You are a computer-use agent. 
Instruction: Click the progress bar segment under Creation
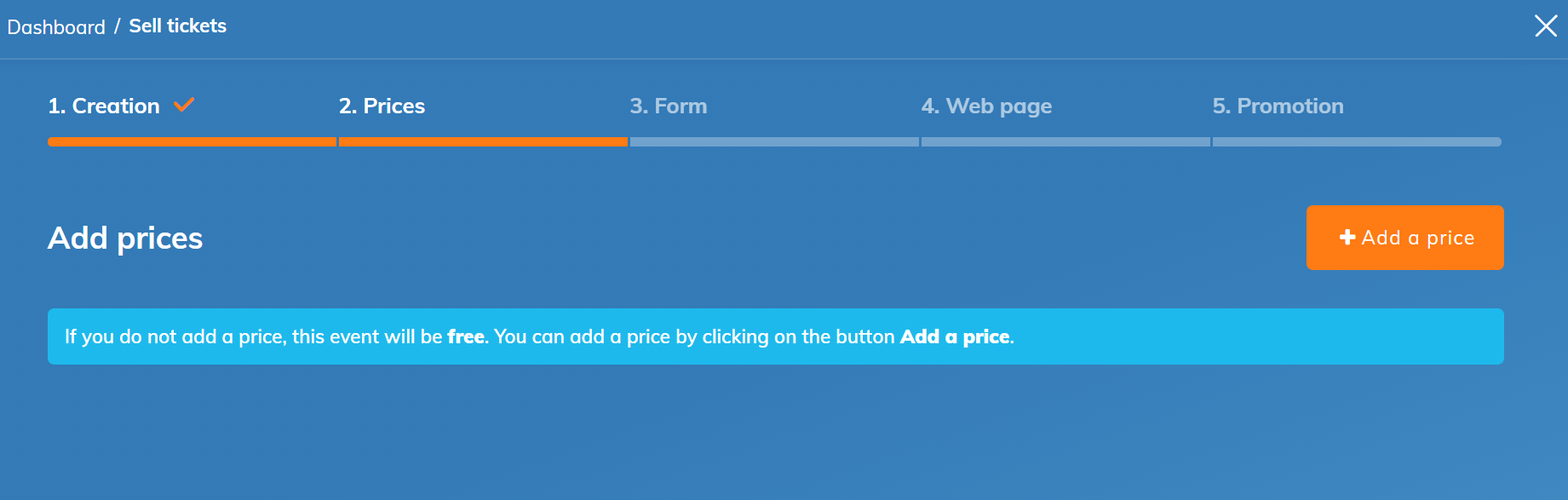pyautogui.click(x=192, y=142)
